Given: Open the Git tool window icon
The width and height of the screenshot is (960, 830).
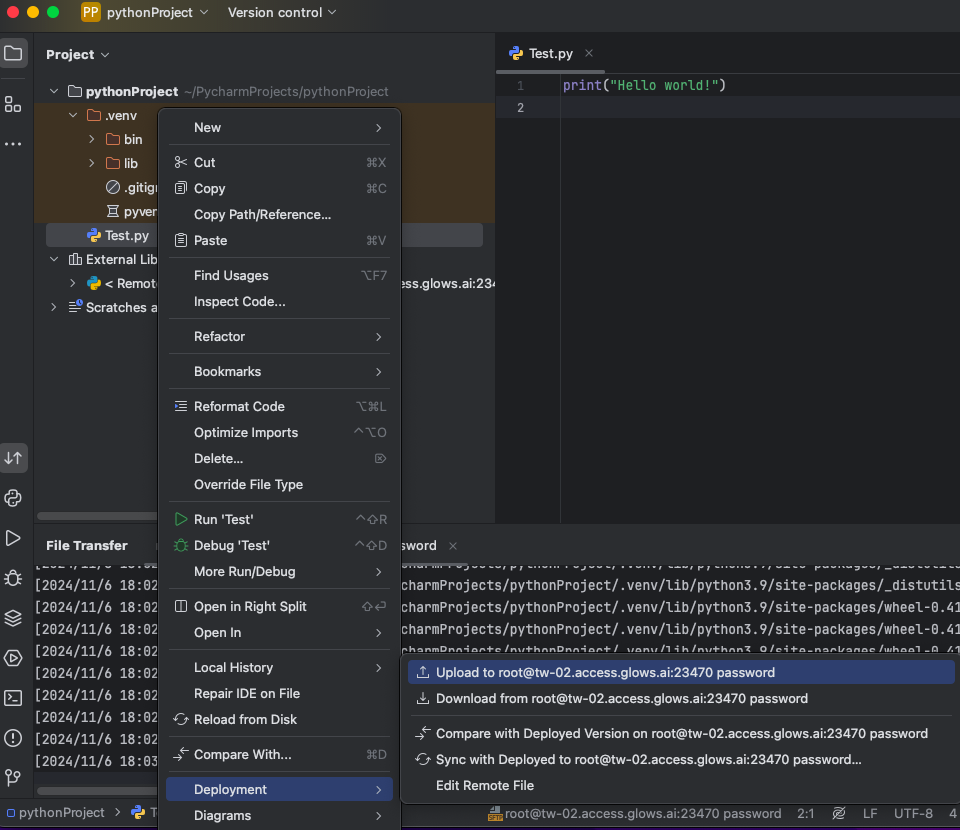Looking at the screenshot, I should (13, 777).
